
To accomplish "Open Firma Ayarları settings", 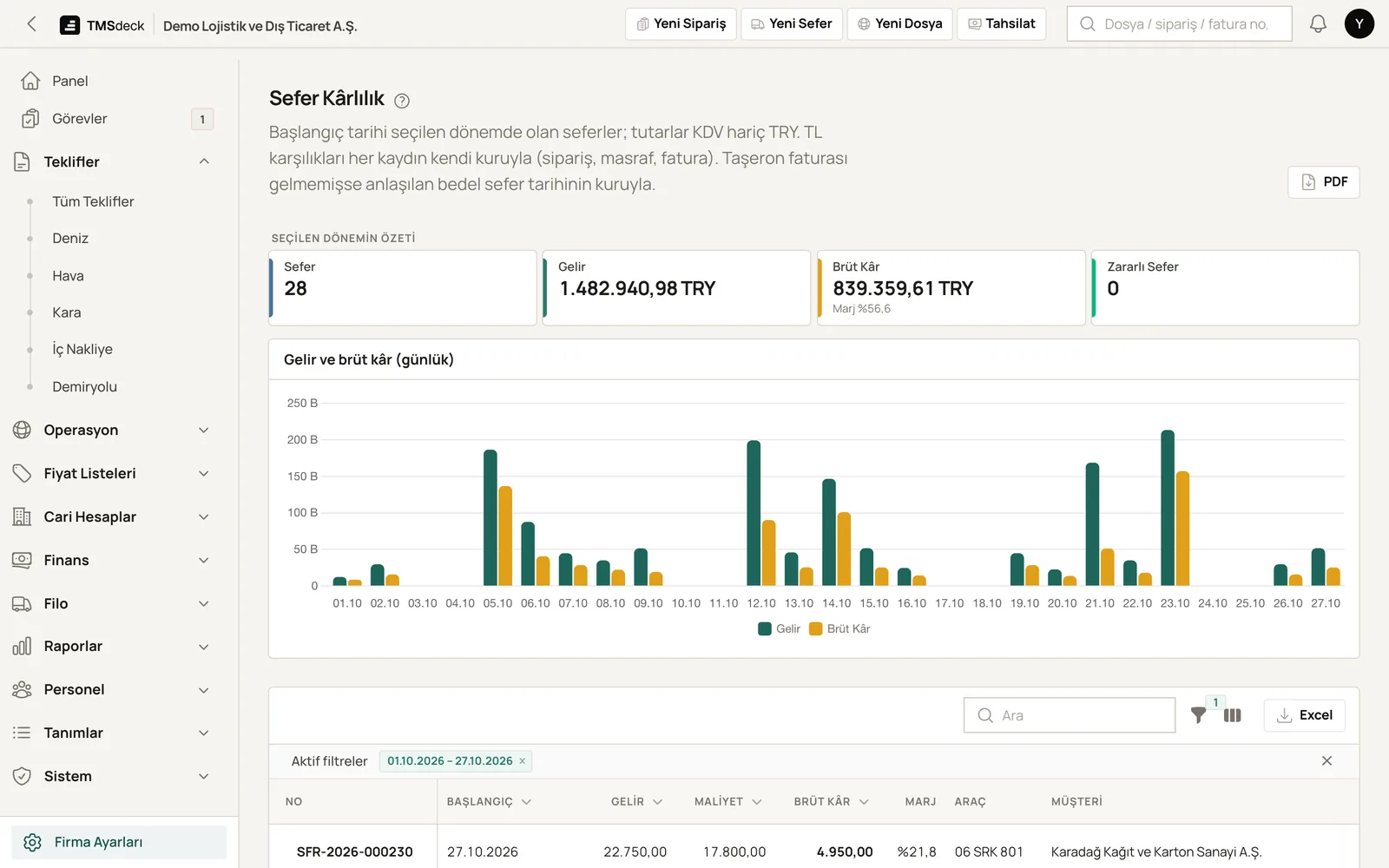I will [119, 842].
